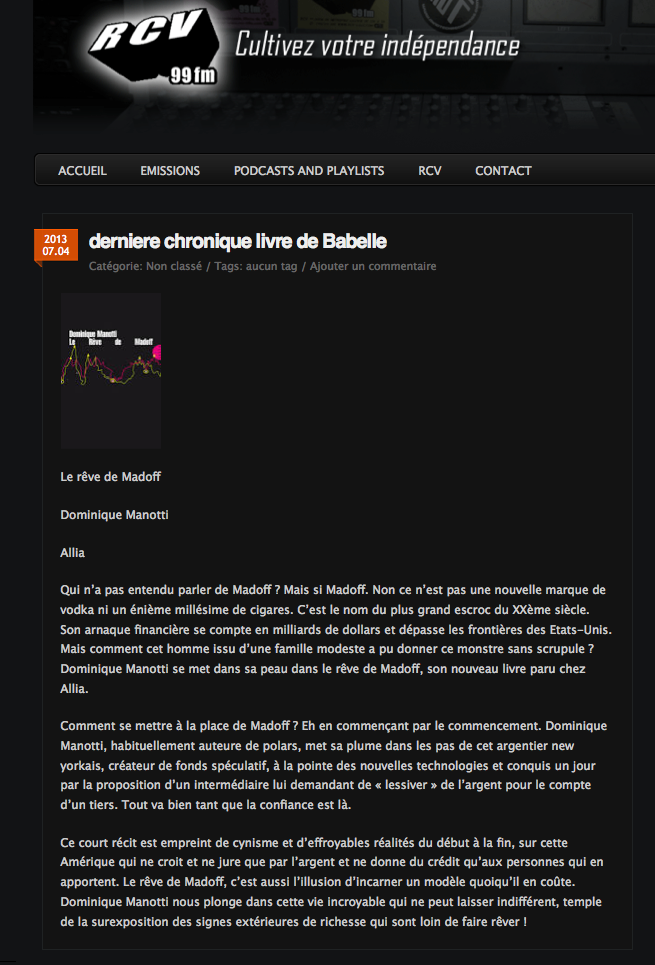Click the Ajouter un commentaire link
The height and width of the screenshot is (965, 655).
[373, 266]
